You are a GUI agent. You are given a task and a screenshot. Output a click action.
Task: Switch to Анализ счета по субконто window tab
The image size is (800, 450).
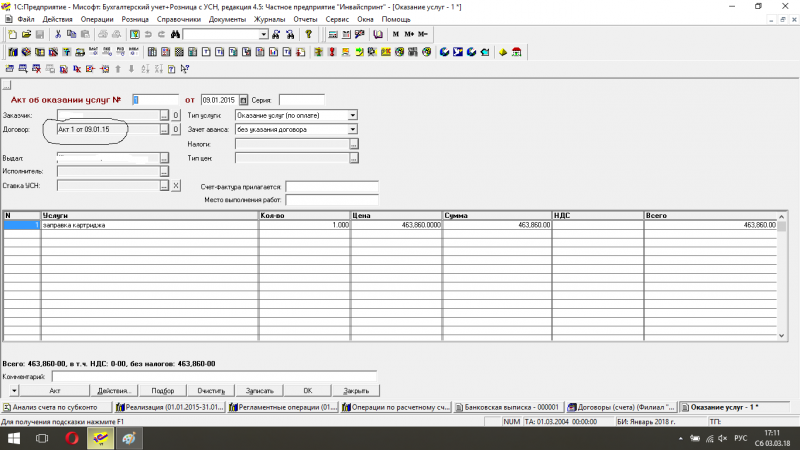point(56,407)
